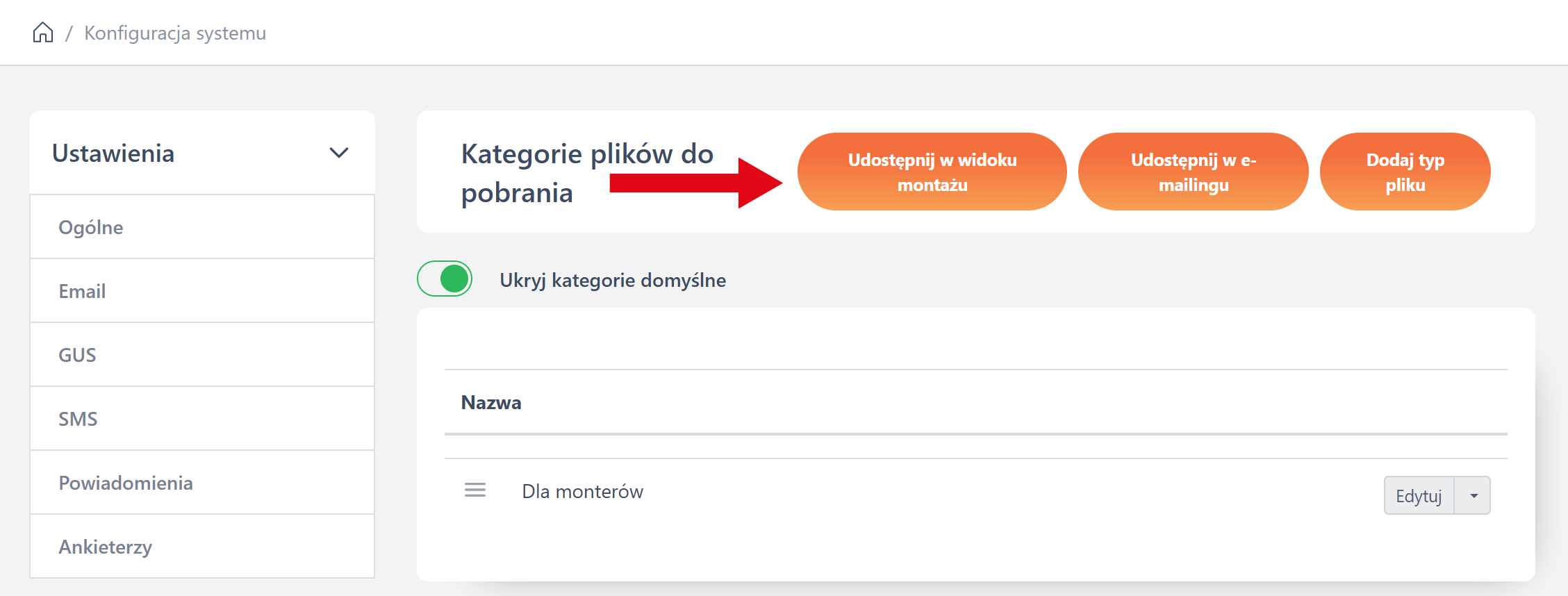Click the Nazwa column header

pos(491,402)
